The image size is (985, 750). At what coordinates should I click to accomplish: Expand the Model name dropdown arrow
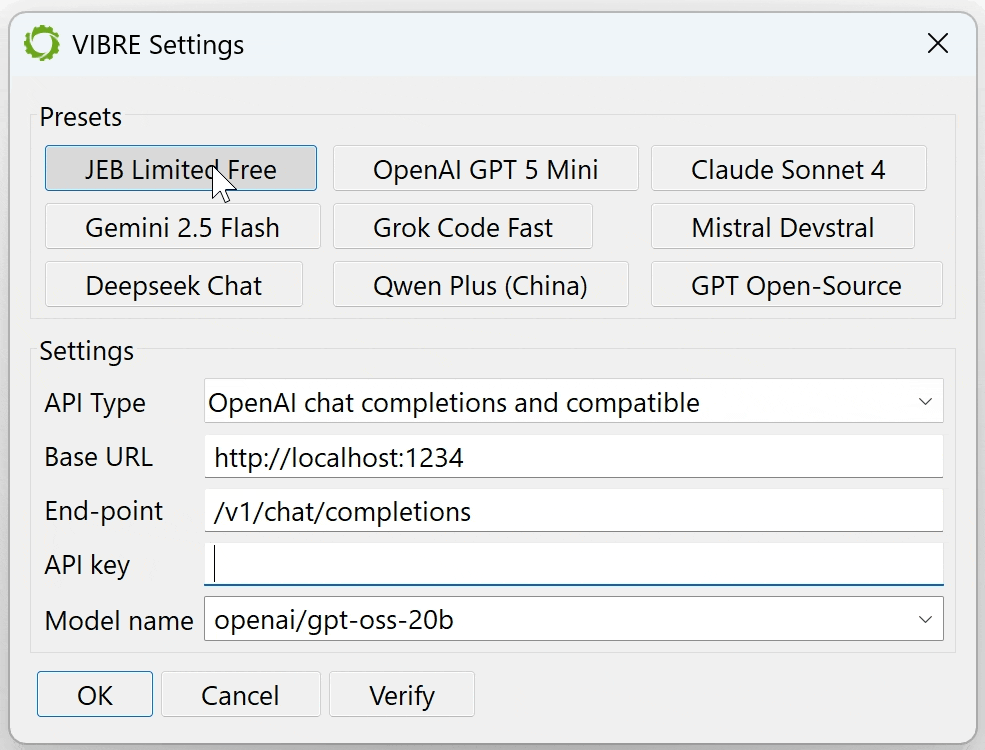point(925,619)
